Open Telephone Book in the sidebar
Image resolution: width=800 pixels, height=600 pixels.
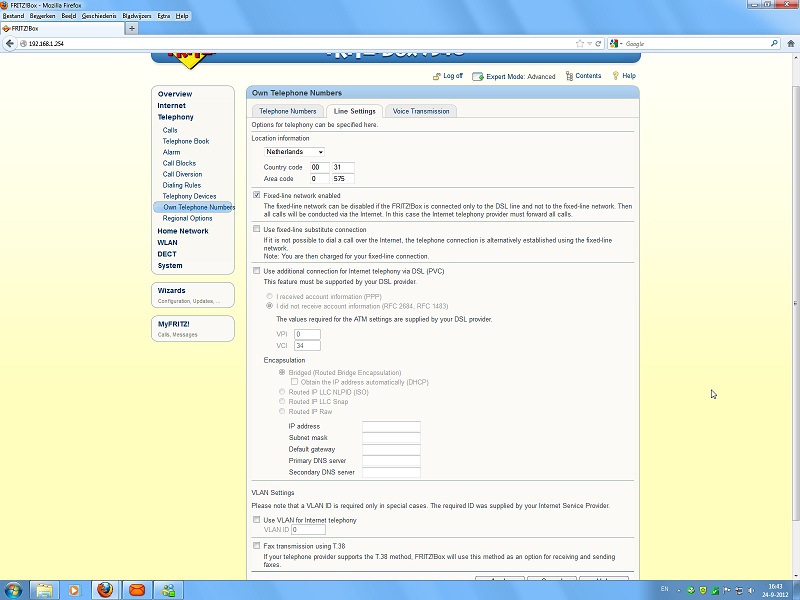point(186,141)
